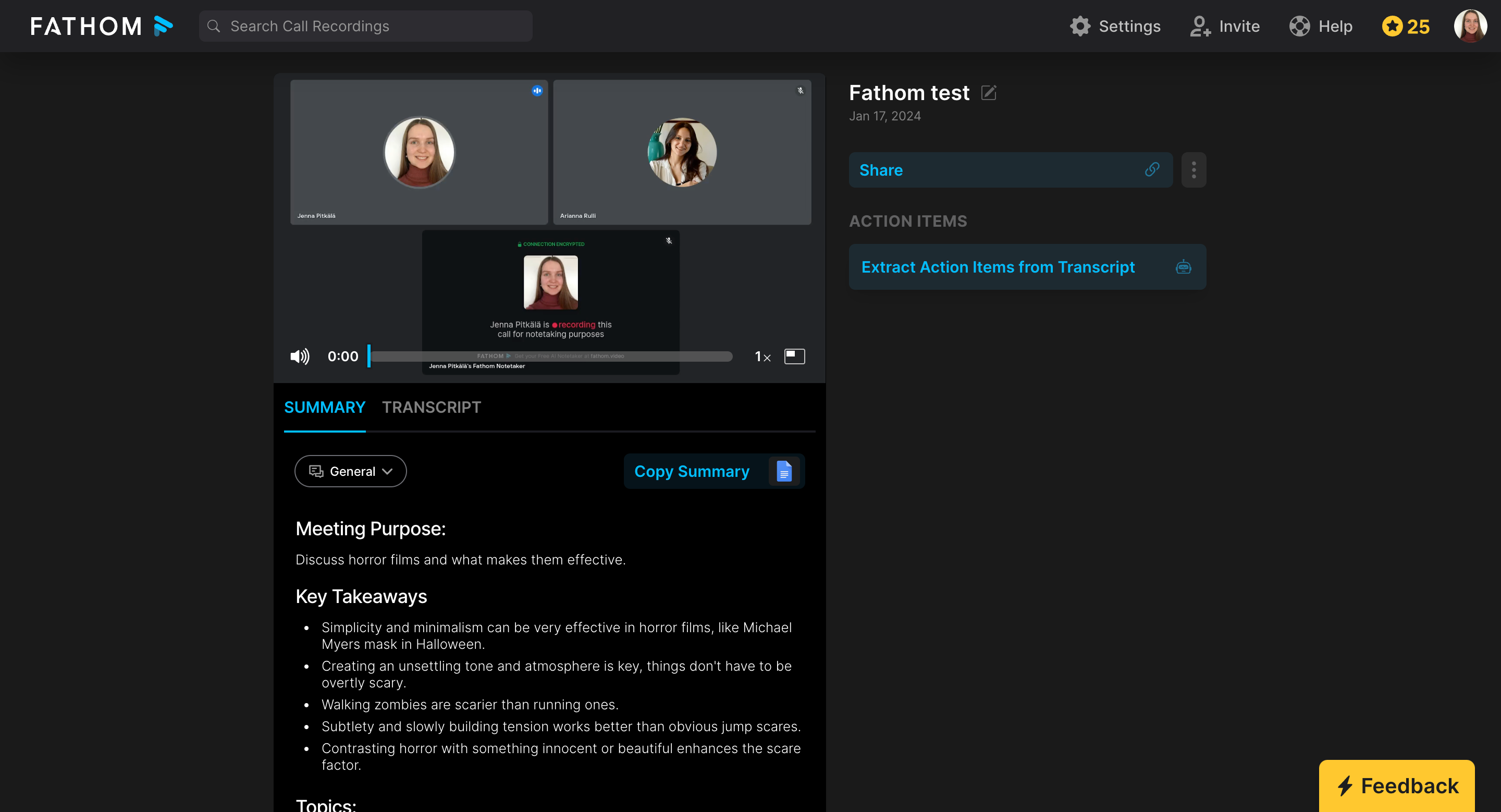Click the 0:00 timestamp
The width and height of the screenshot is (1501, 812).
342,356
